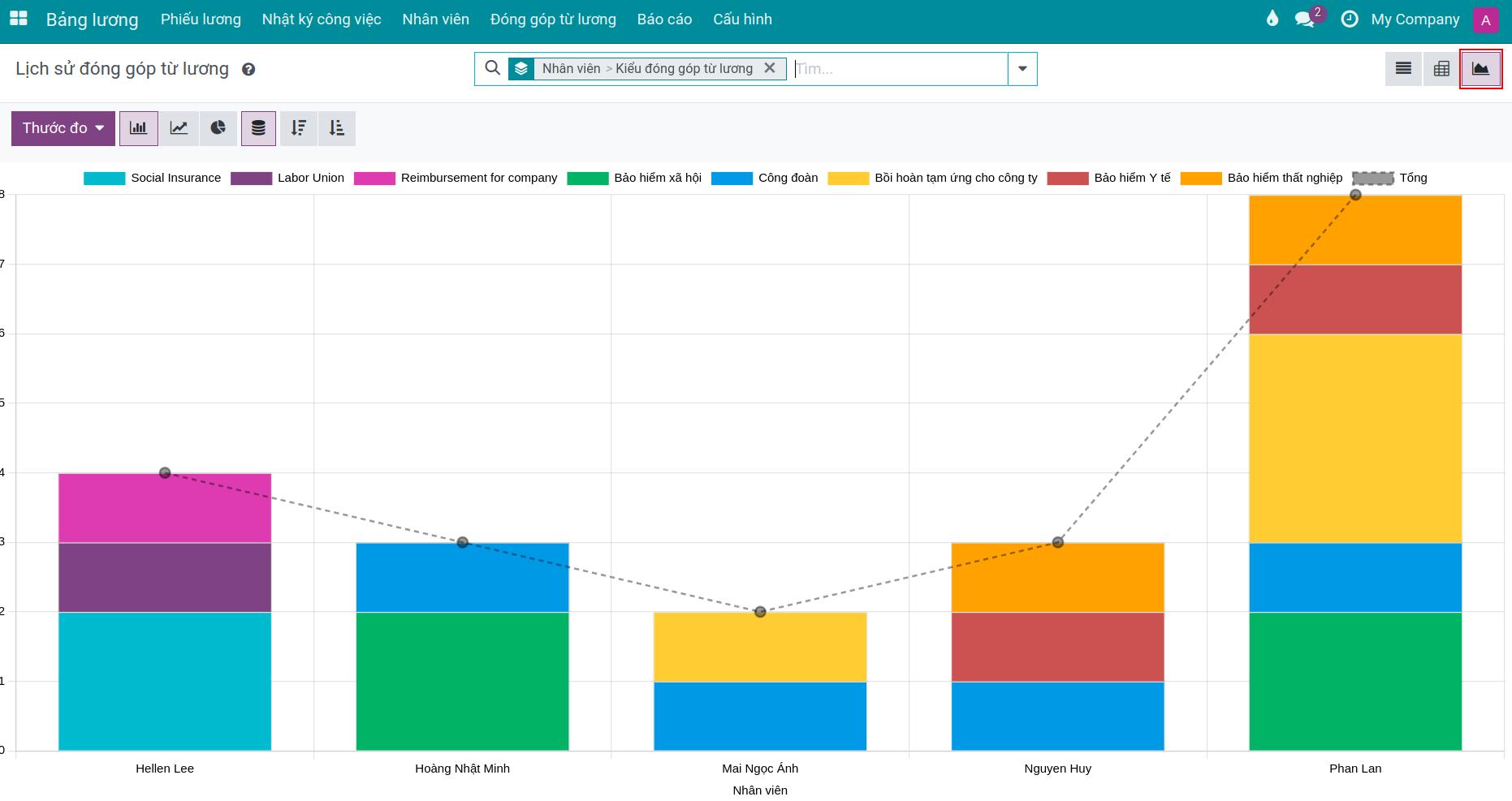The height and width of the screenshot is (801, 1512).
Task: Toggle the Tổng dashed line legend
Action: point(1389,178)
